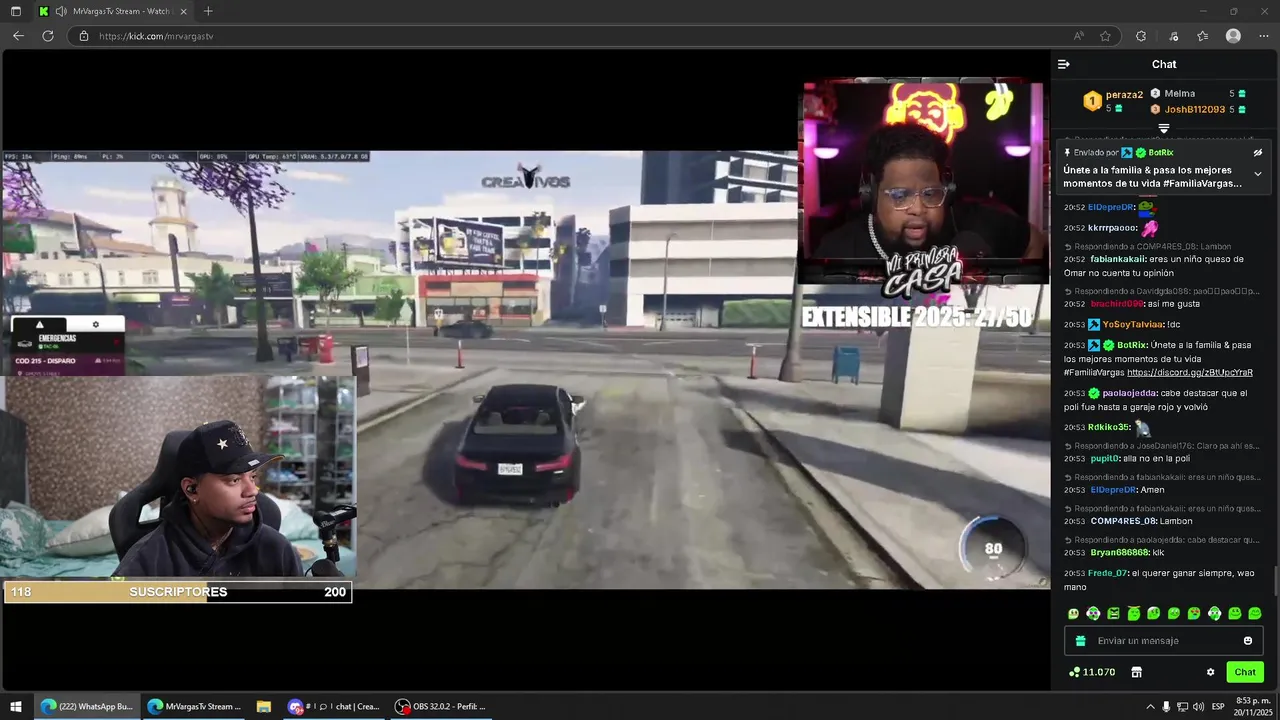Expand the pinned message chevron

point(1258,174)
